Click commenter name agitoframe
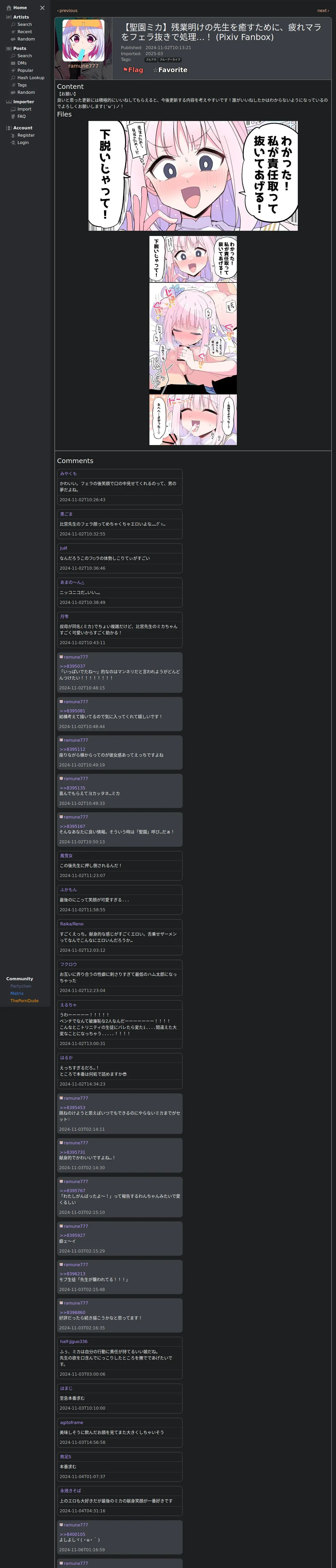 point(71,1422)
